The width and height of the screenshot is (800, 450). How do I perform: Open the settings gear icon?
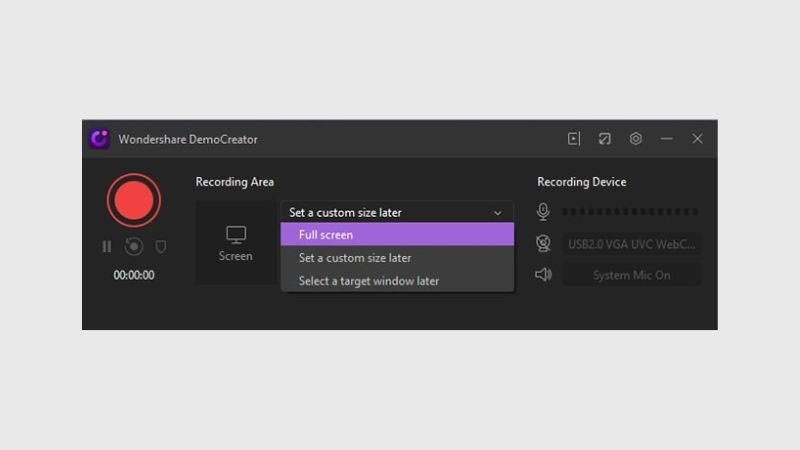(636, 139)
